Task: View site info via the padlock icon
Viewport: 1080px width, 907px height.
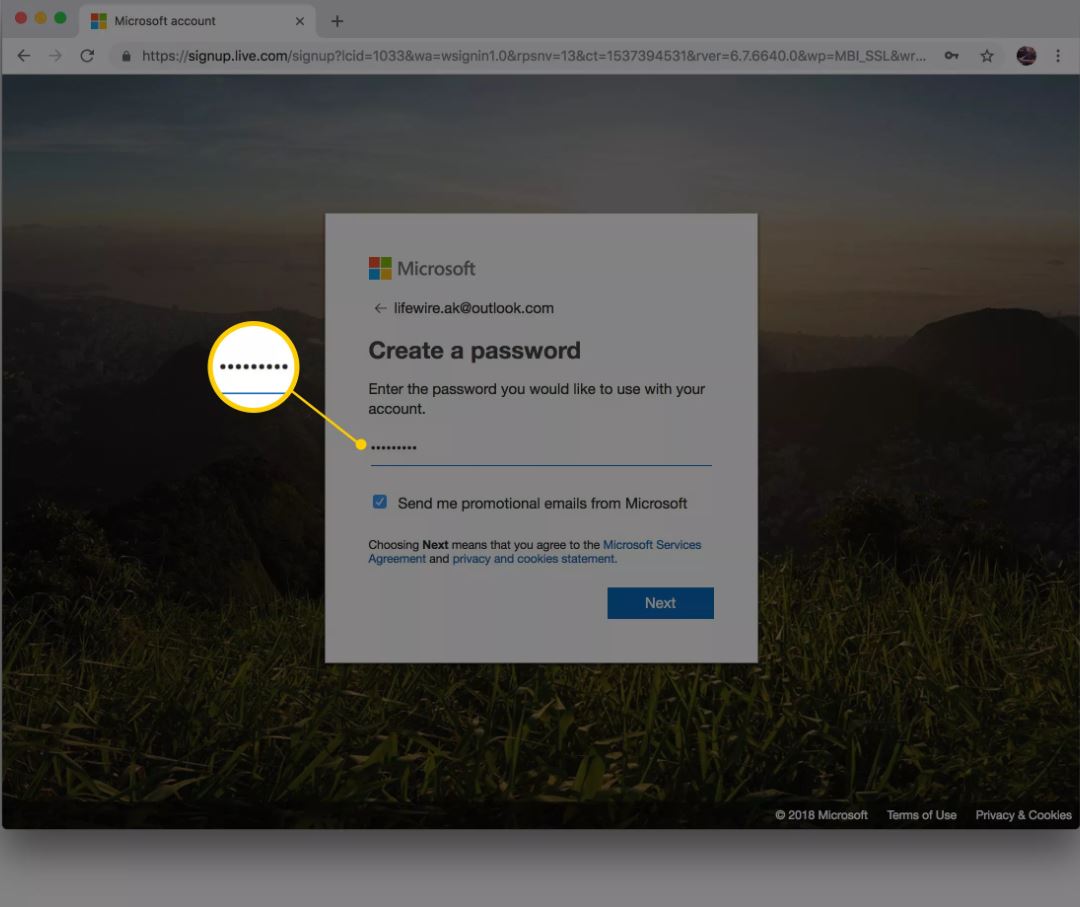Action: 126,56
